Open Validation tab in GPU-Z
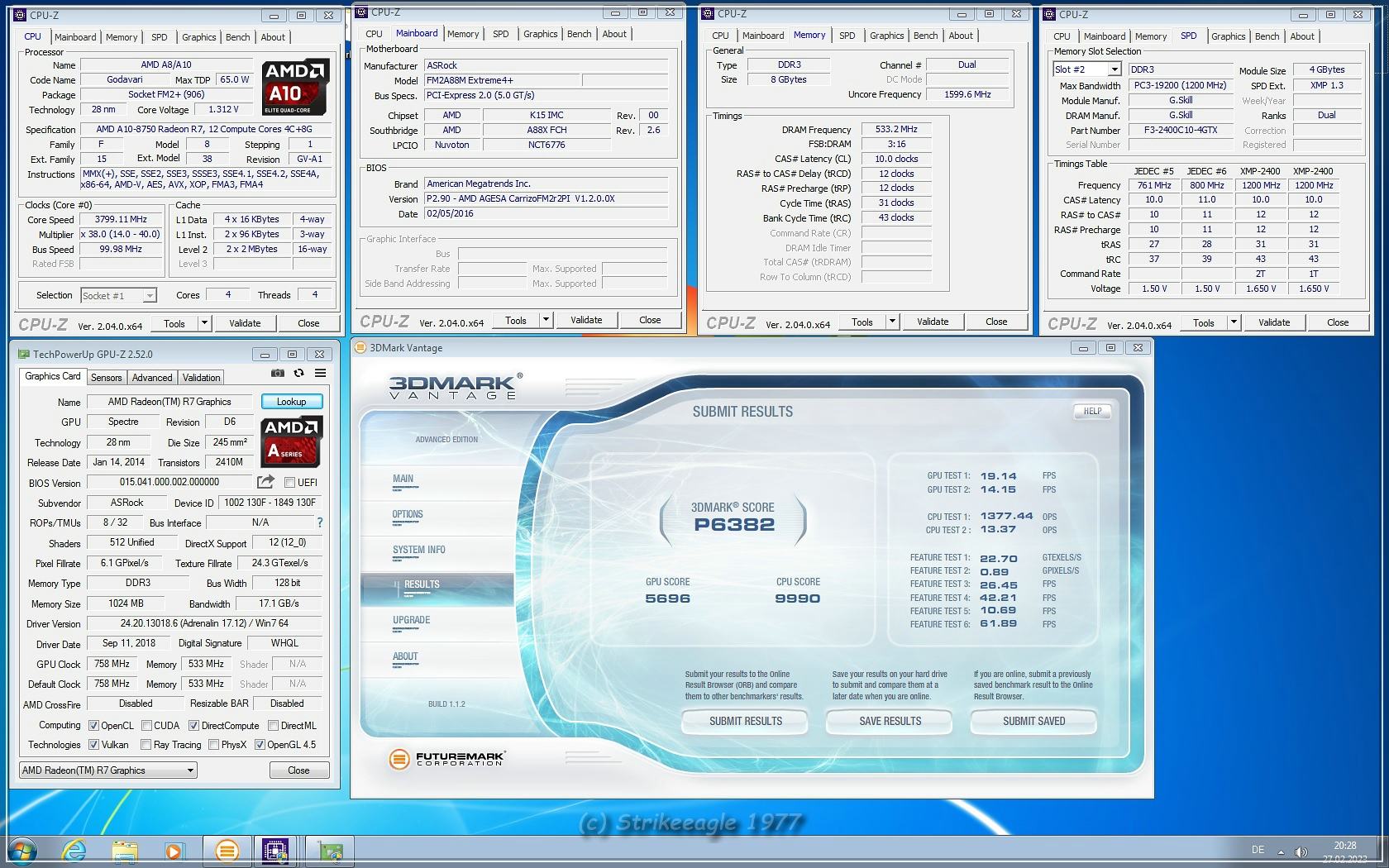Viewport: 1389px width, 868px height. click(x=201, y=377)
